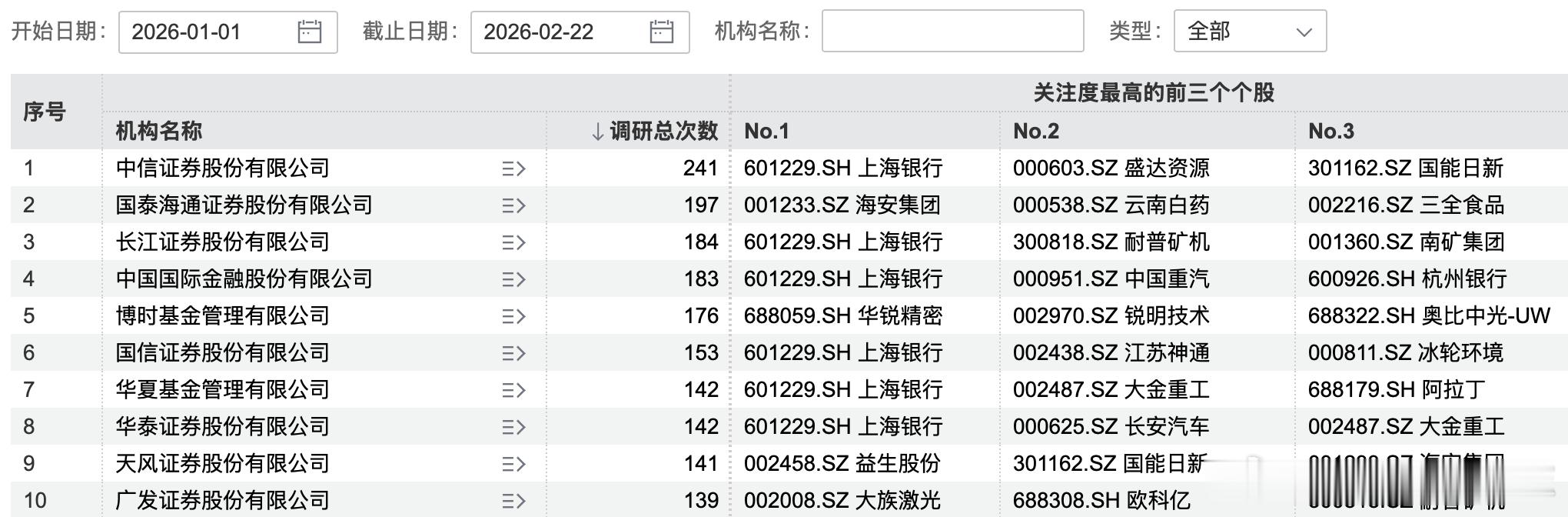Open 国信证券股份有限公司 institution name
Screen dimensions: 1568x517
222,353
